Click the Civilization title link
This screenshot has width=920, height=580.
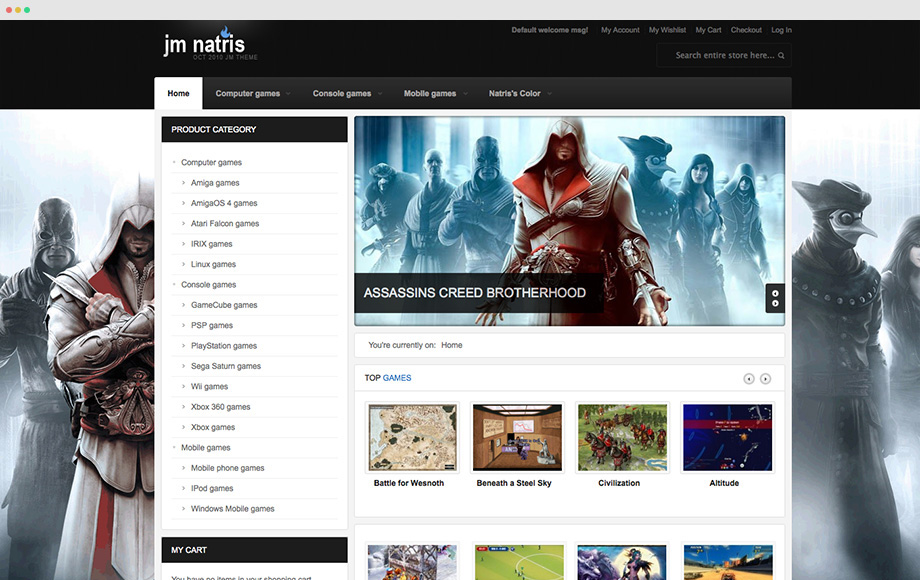[619, 483]
